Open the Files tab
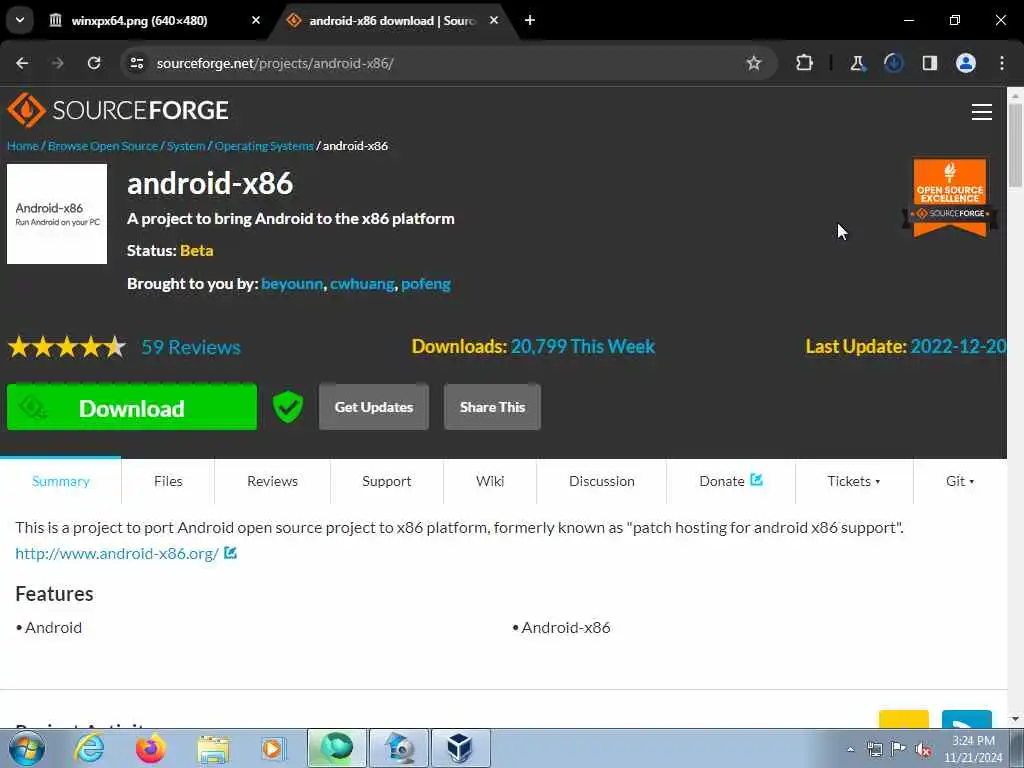This screenshot has height=768, width=1024. click(x=168, y=481)
